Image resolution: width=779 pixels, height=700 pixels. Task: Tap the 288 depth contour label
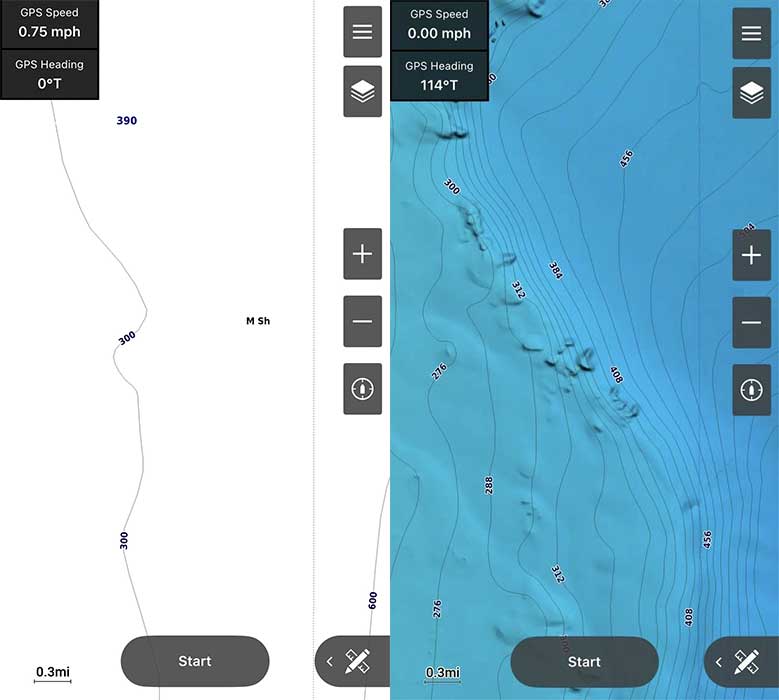click(488, 485)
